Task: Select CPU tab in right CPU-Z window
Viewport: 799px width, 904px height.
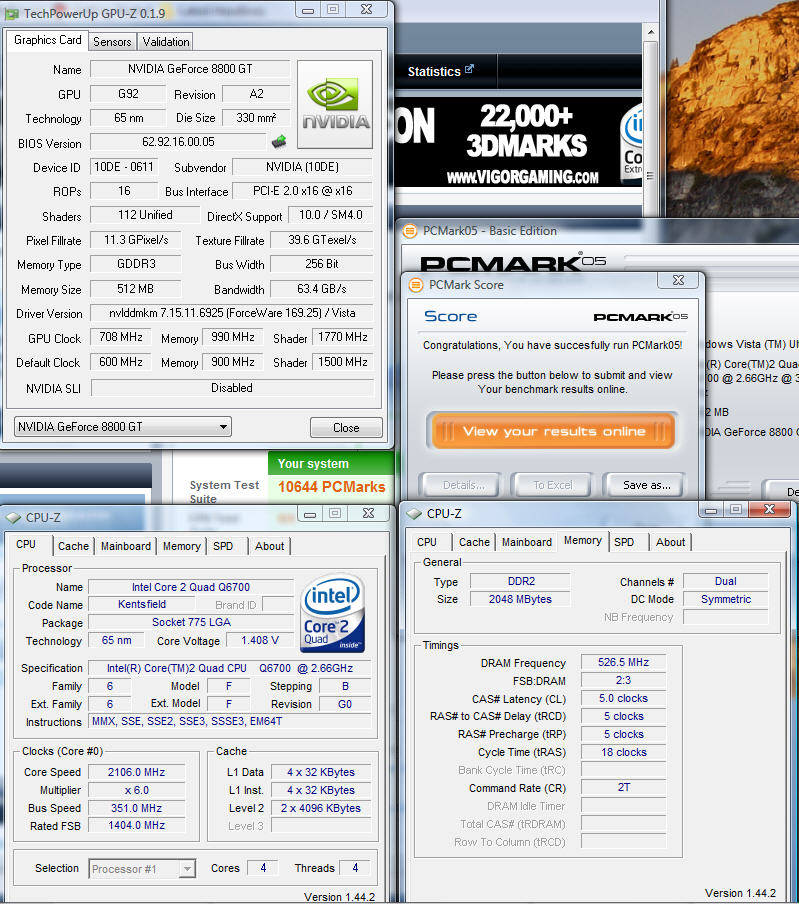Action: 427,542
